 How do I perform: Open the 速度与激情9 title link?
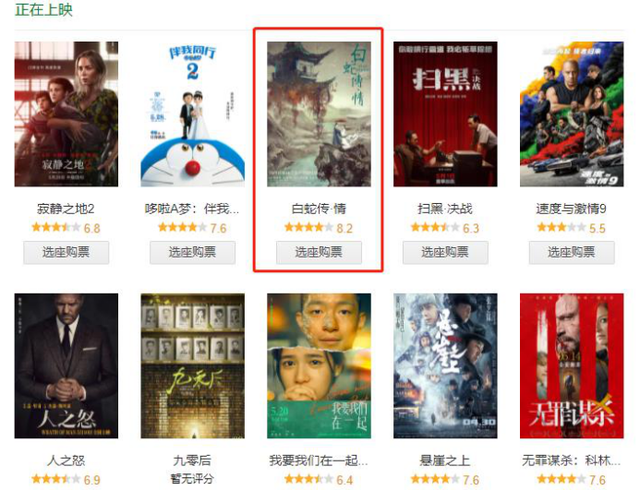571,209
